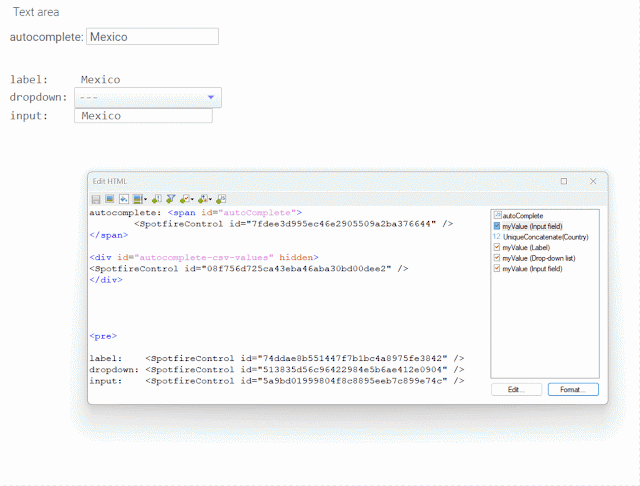640x486 pixels.
Task: Close the Edit HTML dialog
Action: click(593, 181)
